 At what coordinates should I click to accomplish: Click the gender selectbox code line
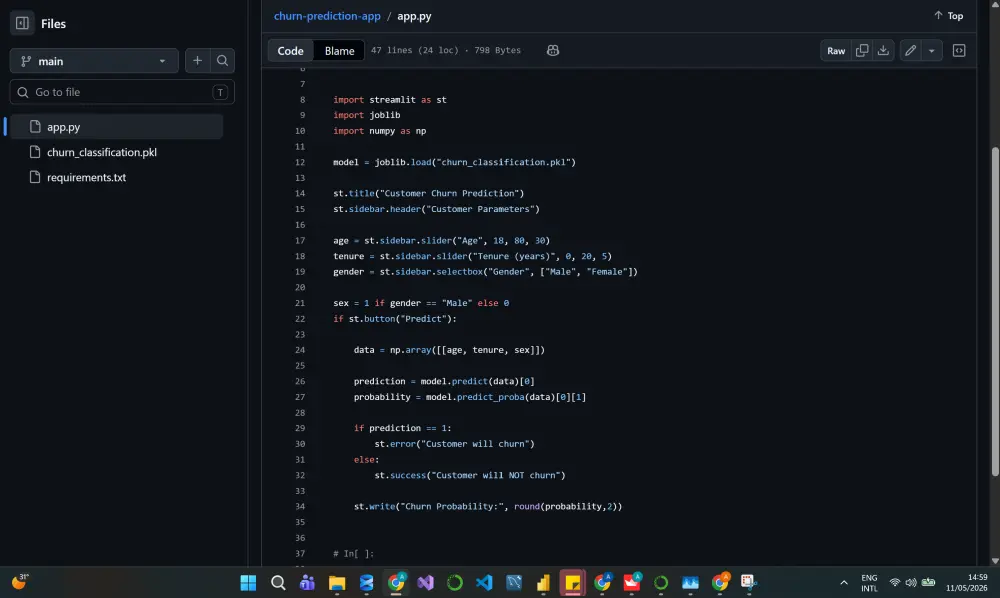pos(485,272)
